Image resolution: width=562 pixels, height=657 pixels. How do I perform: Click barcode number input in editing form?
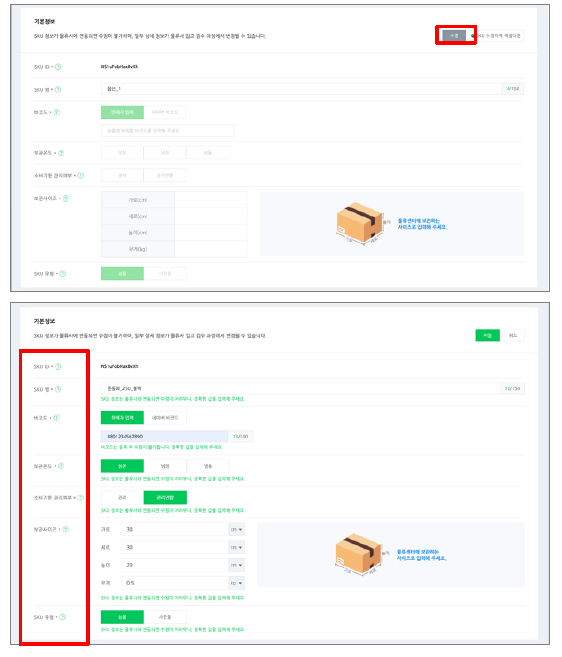pyautogui.click(x=164, y=436)
